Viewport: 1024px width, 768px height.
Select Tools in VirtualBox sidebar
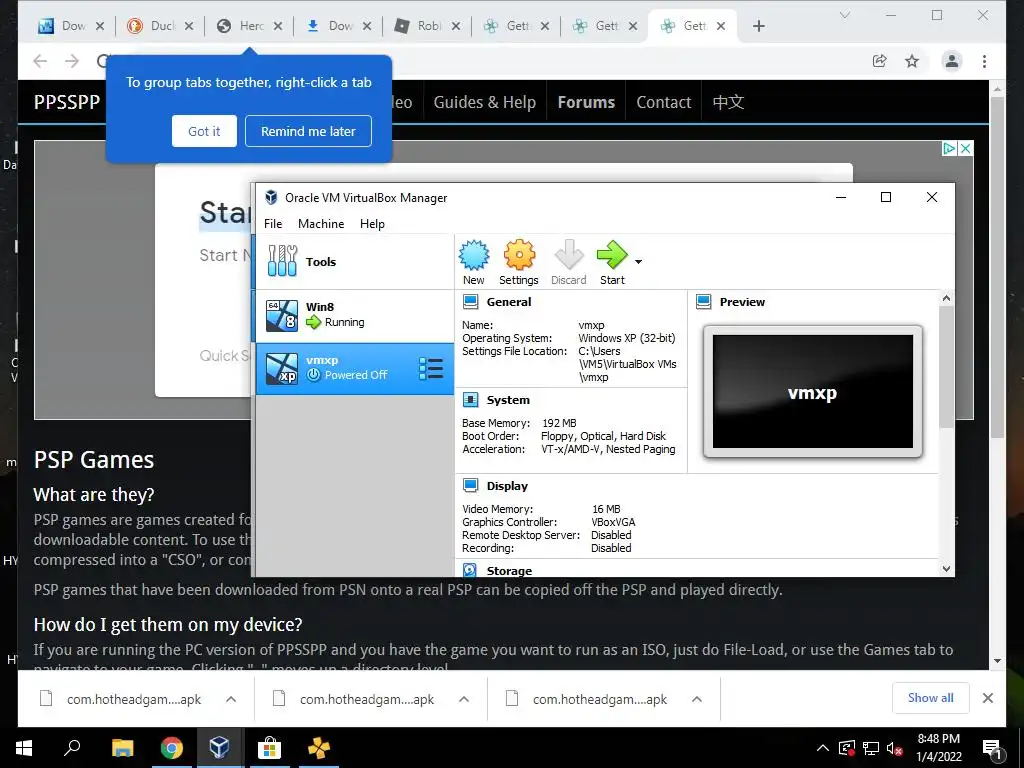(354, 261)
